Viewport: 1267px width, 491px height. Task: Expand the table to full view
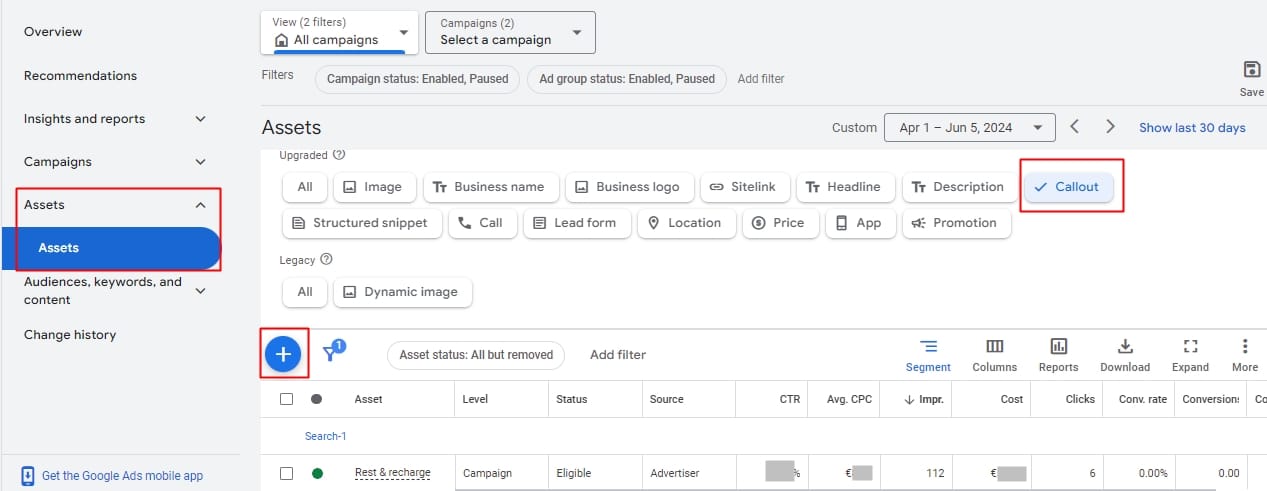point(1190,354)
